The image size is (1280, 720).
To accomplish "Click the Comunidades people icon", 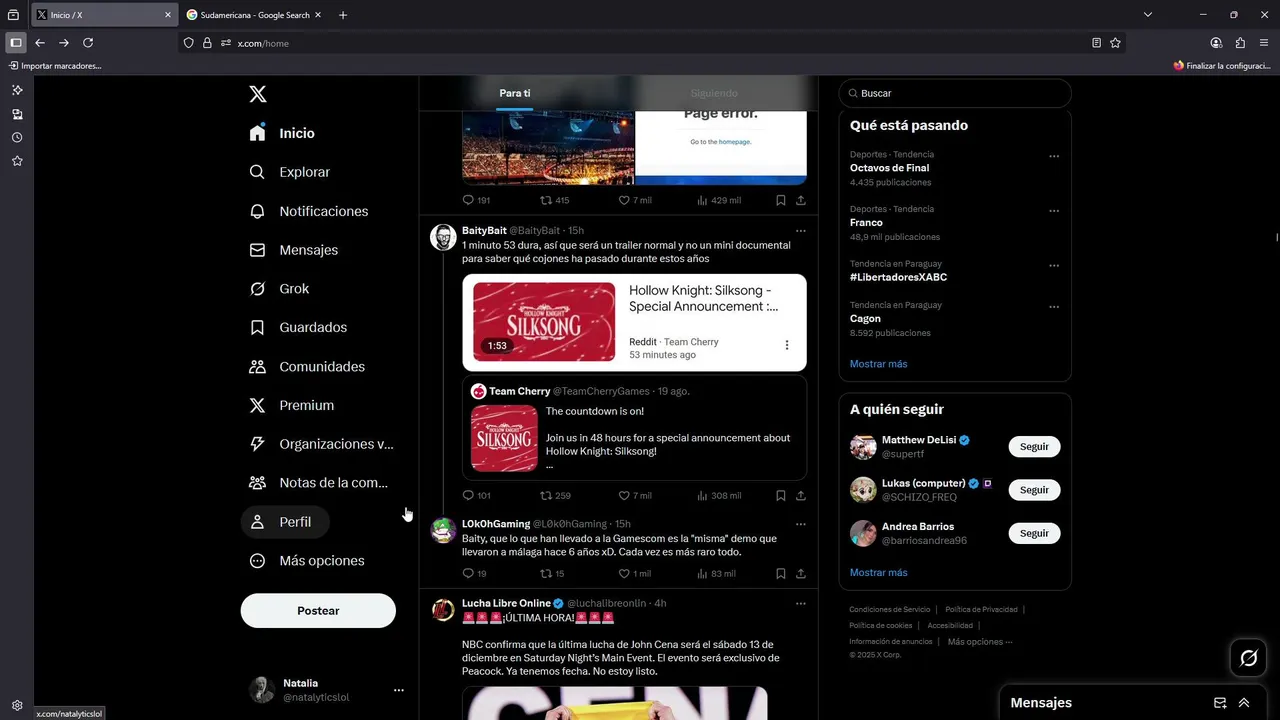I will [x=257, y=366].
